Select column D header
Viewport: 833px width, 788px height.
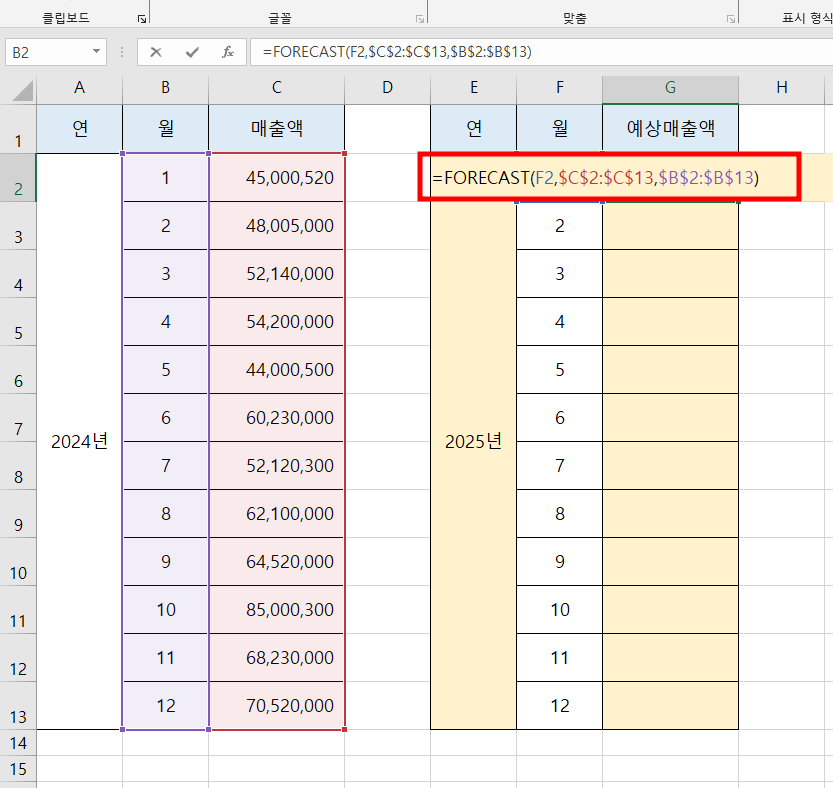coord(387,88)
